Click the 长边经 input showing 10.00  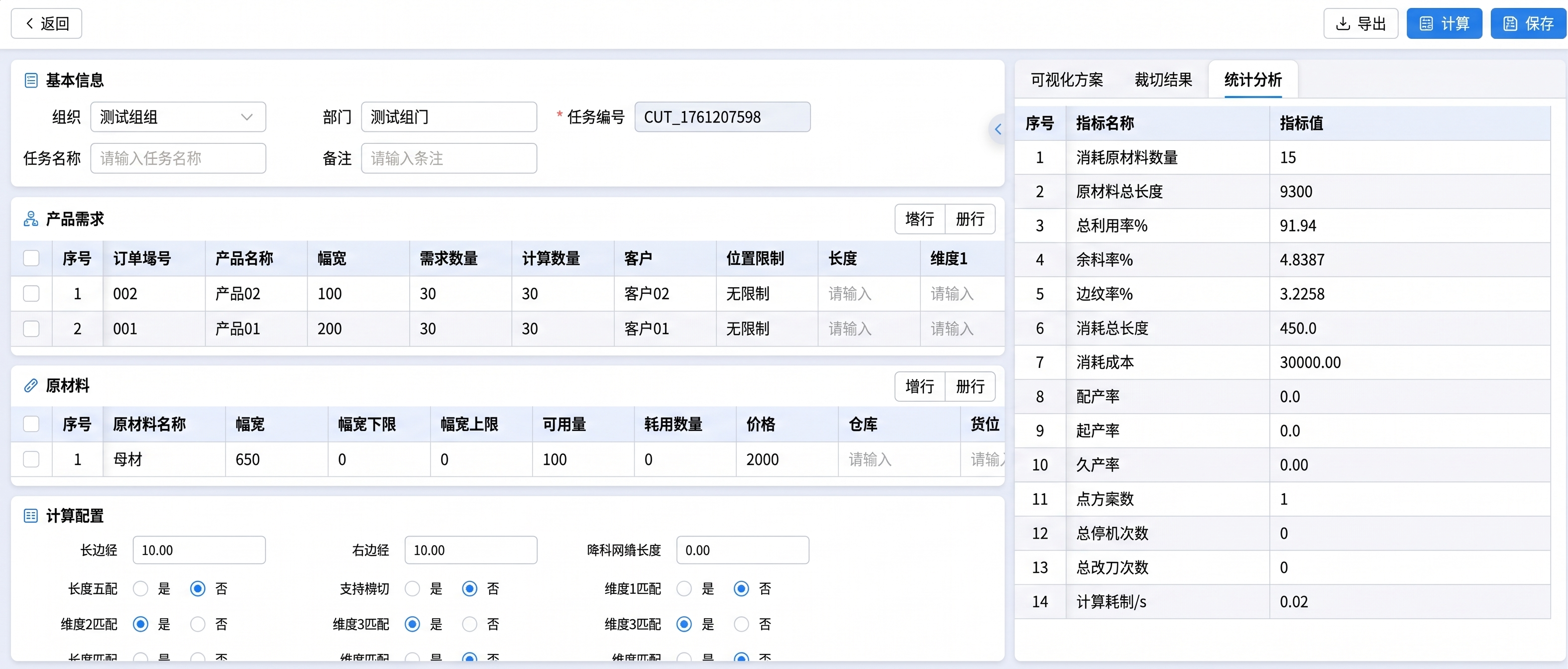coord(199,551)
